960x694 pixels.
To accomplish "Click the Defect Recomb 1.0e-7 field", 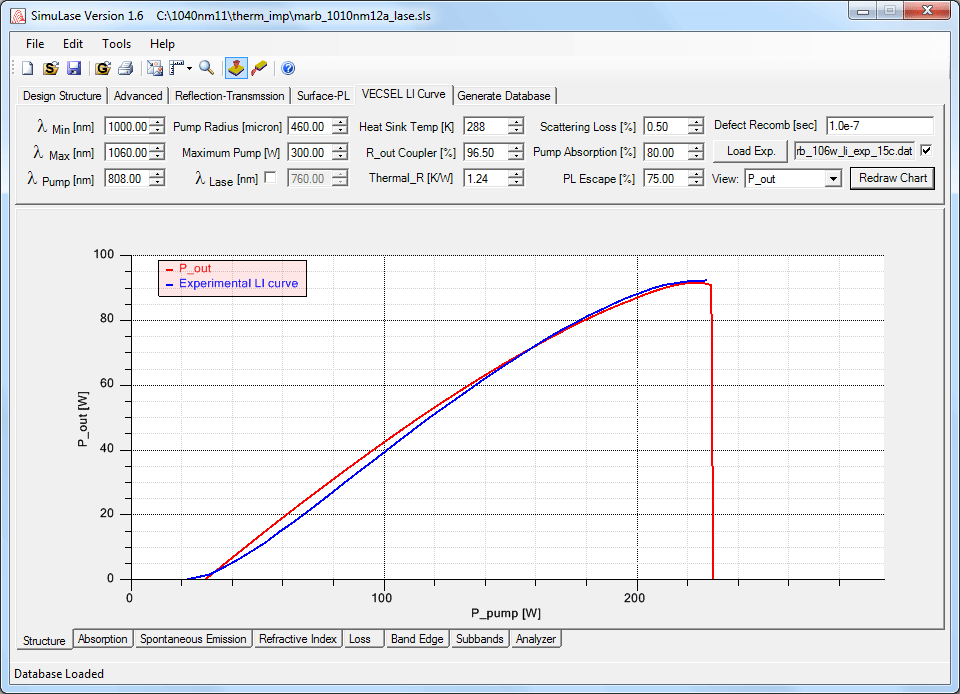I will point(880,126).
